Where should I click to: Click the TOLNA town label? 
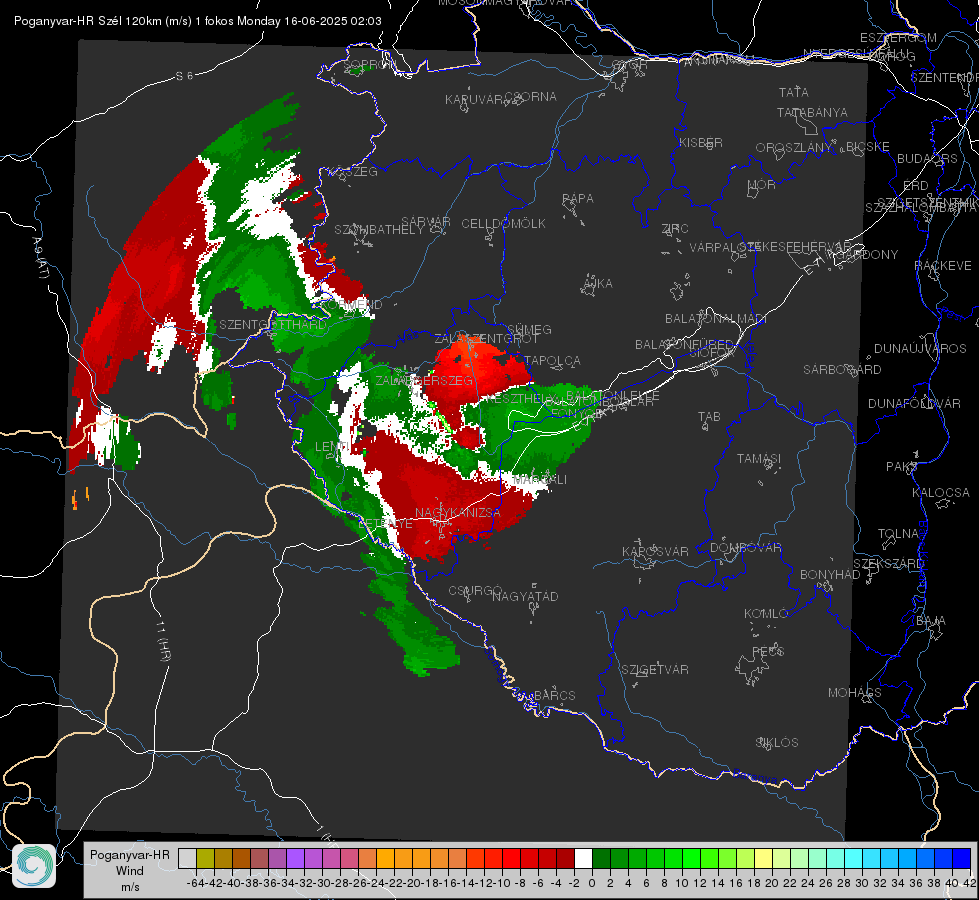click(x=898, y=534)
